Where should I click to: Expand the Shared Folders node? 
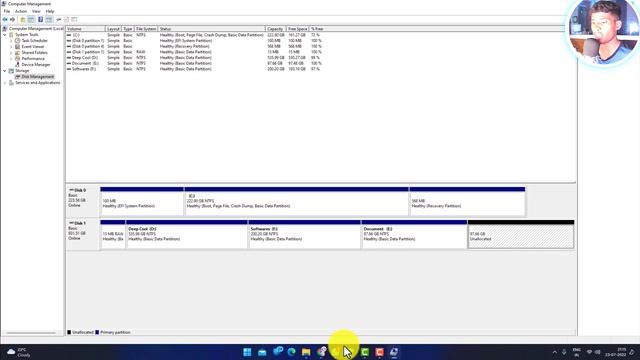point(11,53)
